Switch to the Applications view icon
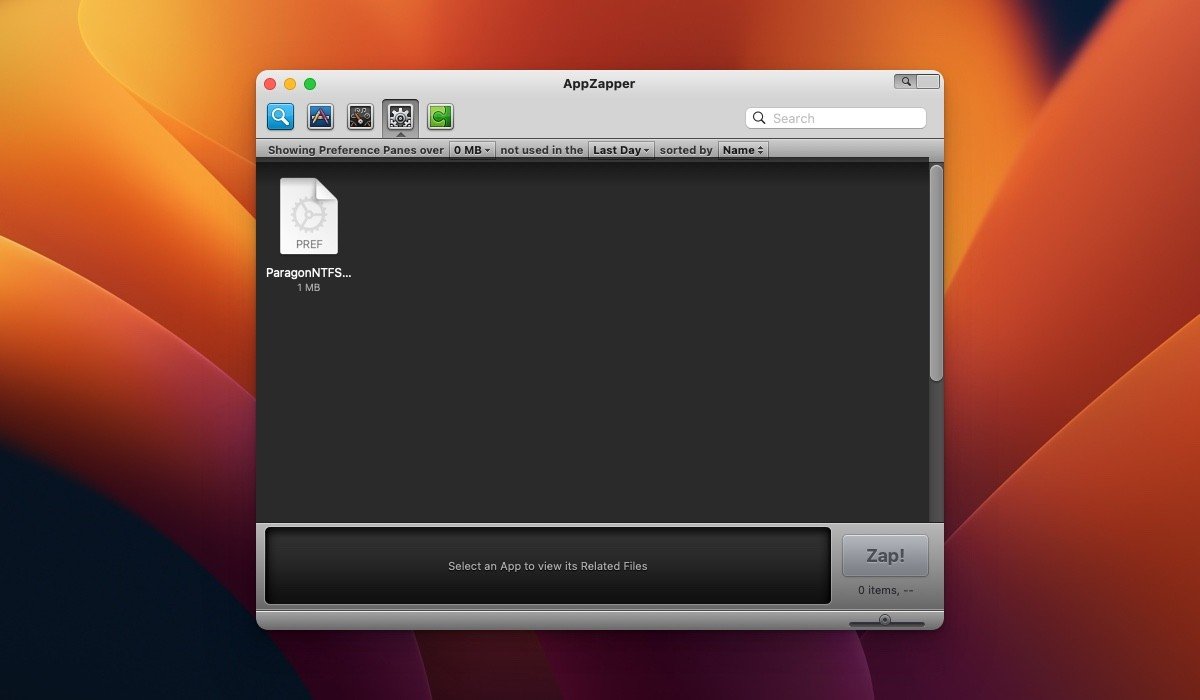 320,117
